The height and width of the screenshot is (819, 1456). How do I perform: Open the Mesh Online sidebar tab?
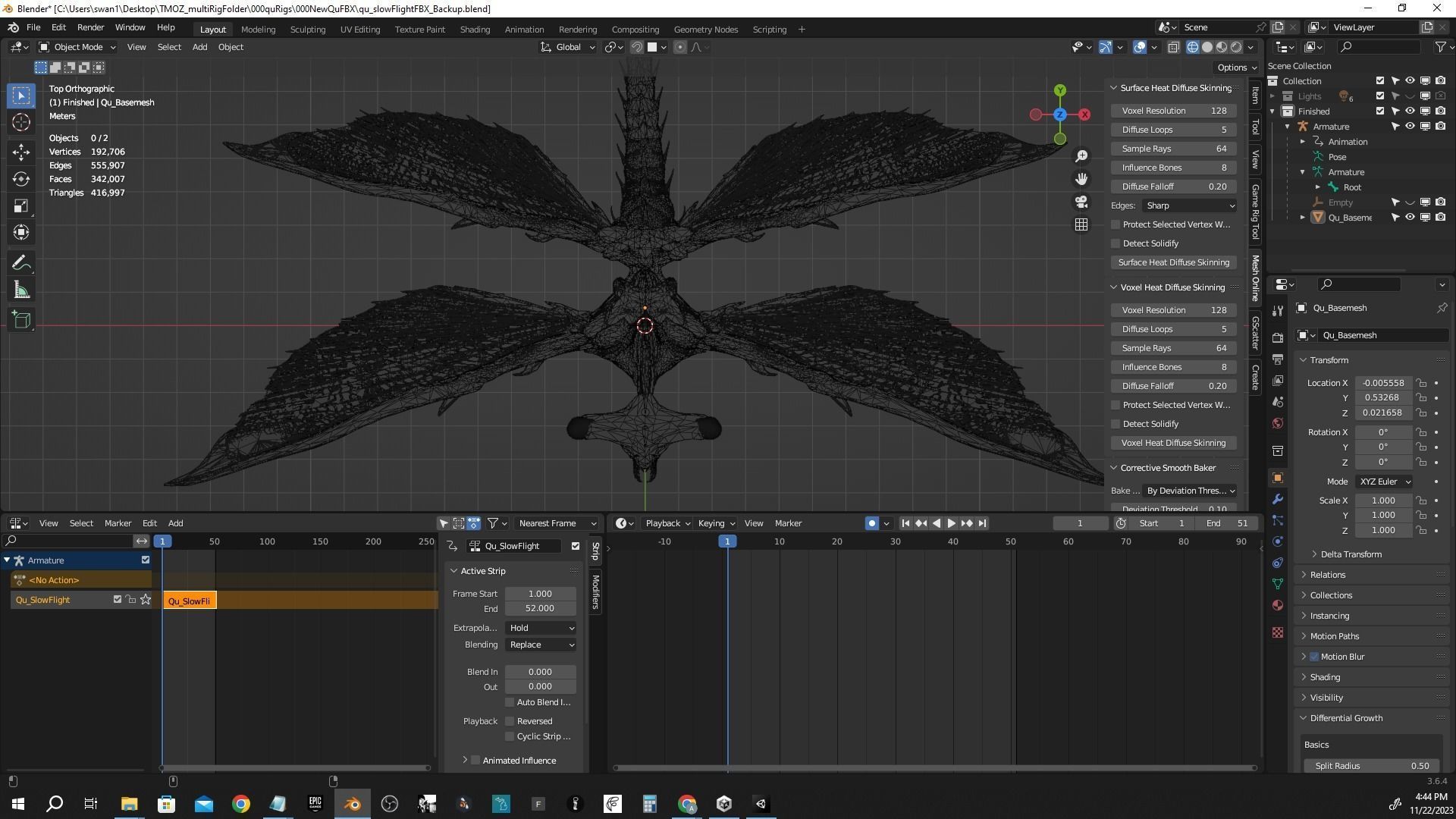pos(1255,278)
